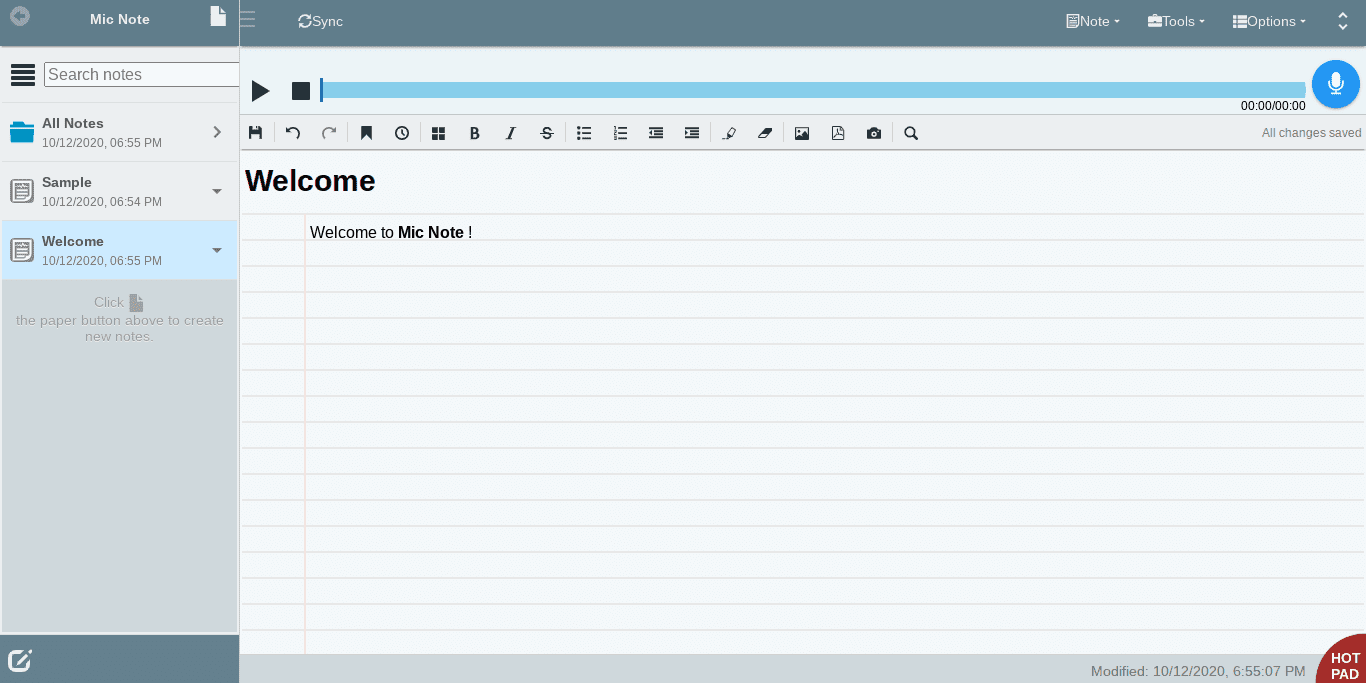The image size is (1366, 683).
Task: Create a new note with the paper icon
Action: (x=218, y=16)
